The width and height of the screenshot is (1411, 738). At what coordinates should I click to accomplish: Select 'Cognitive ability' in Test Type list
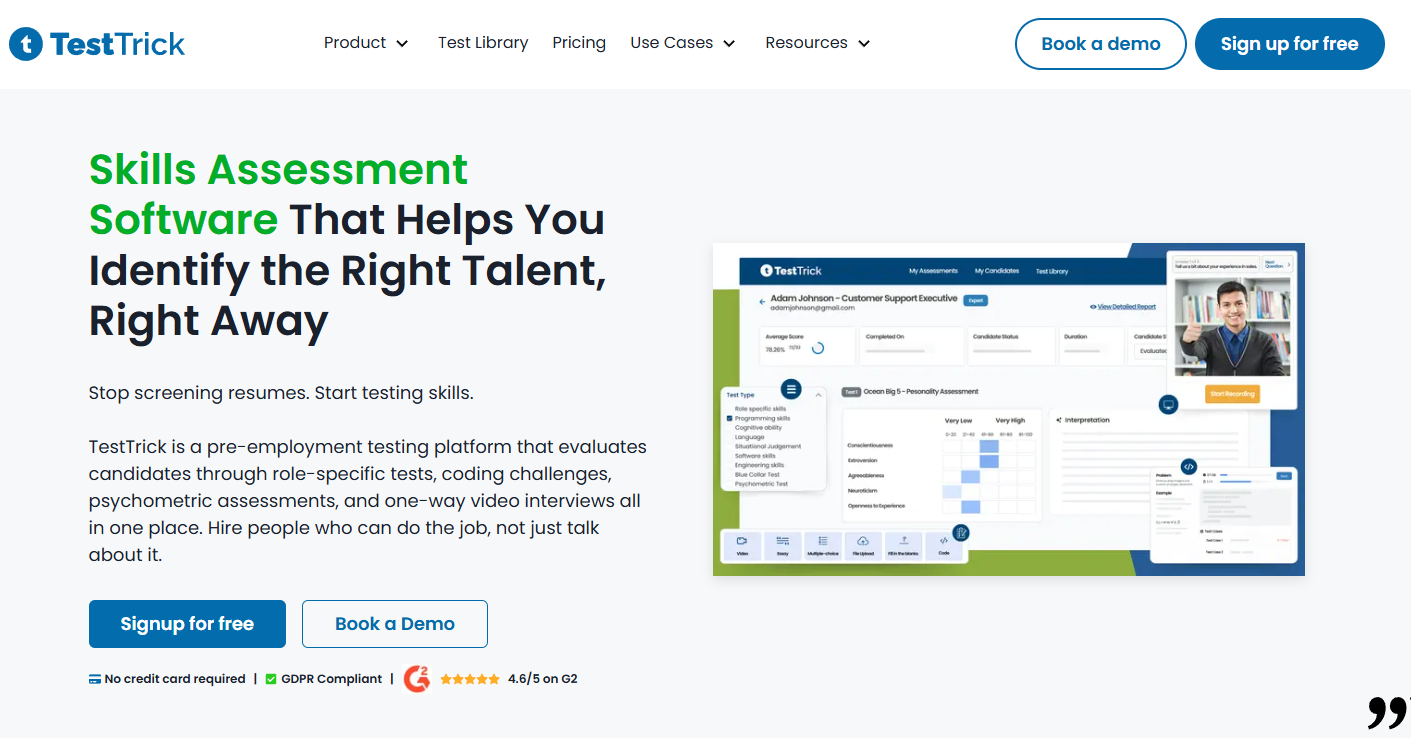pyautogui.click(x=758, y=428)
